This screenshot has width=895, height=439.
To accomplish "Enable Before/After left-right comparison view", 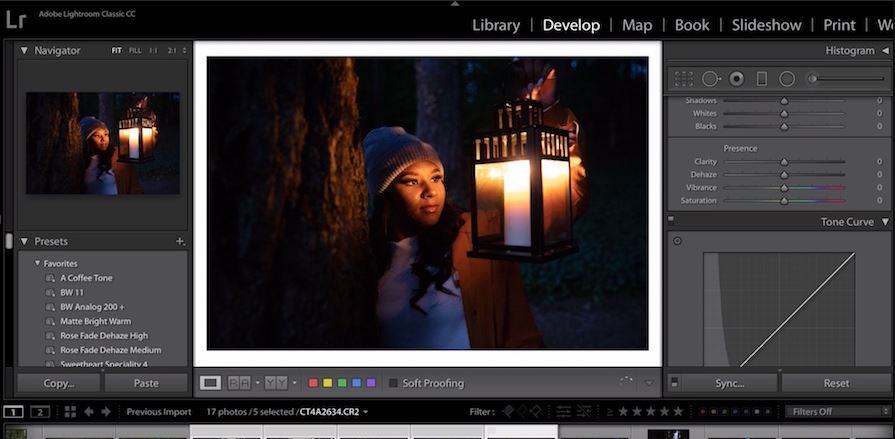I will coord(239,383).
